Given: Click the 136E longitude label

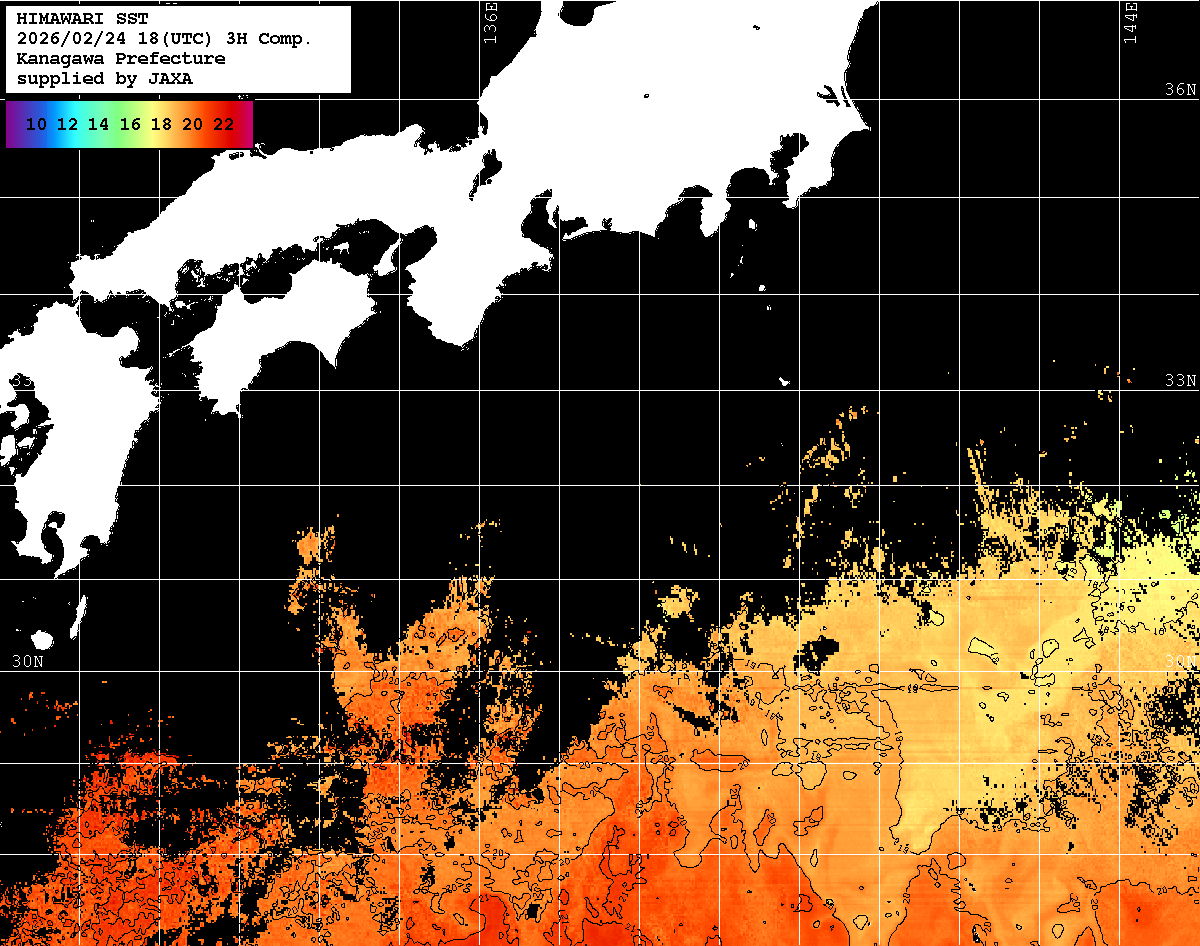Looking at the screenshot, I should pyautogui.click(x=490, y=22).
